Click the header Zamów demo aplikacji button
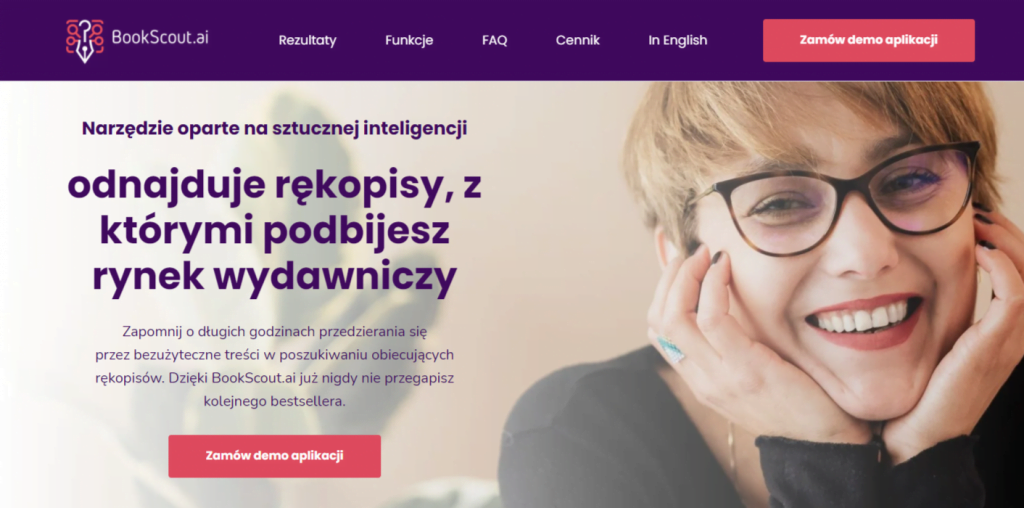 click(869, 40)
